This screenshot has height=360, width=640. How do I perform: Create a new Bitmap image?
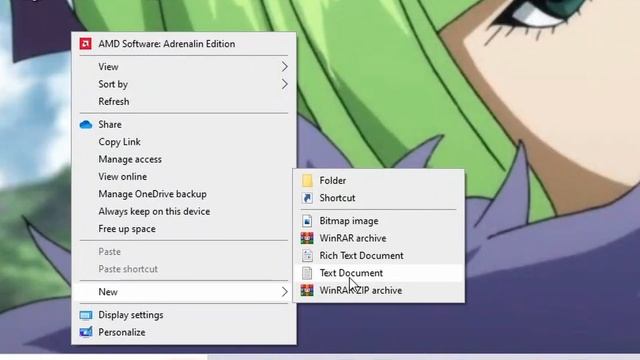pyautogui.click(x=378, y=221)
